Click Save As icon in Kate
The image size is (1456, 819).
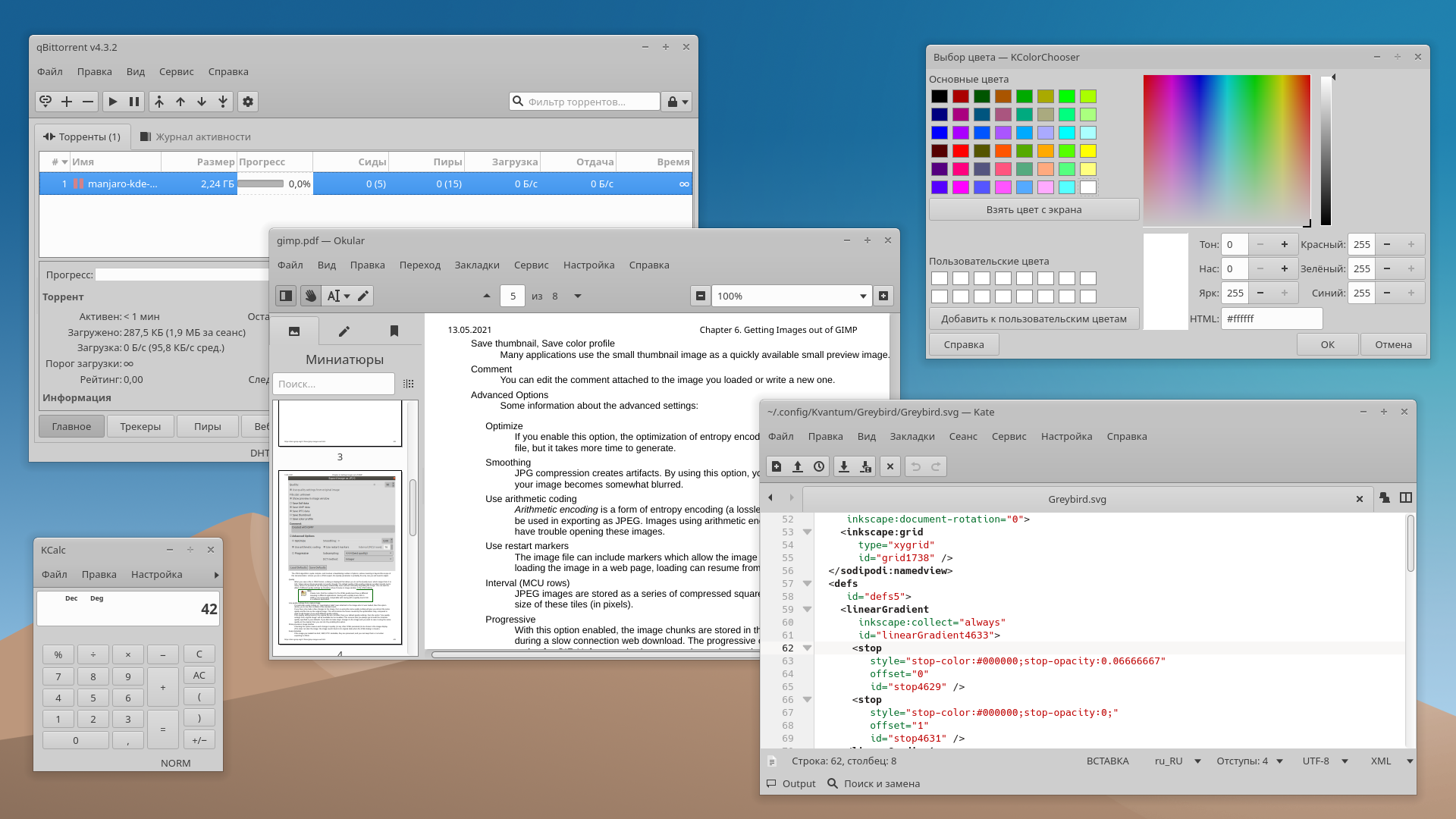coord(865,466)
